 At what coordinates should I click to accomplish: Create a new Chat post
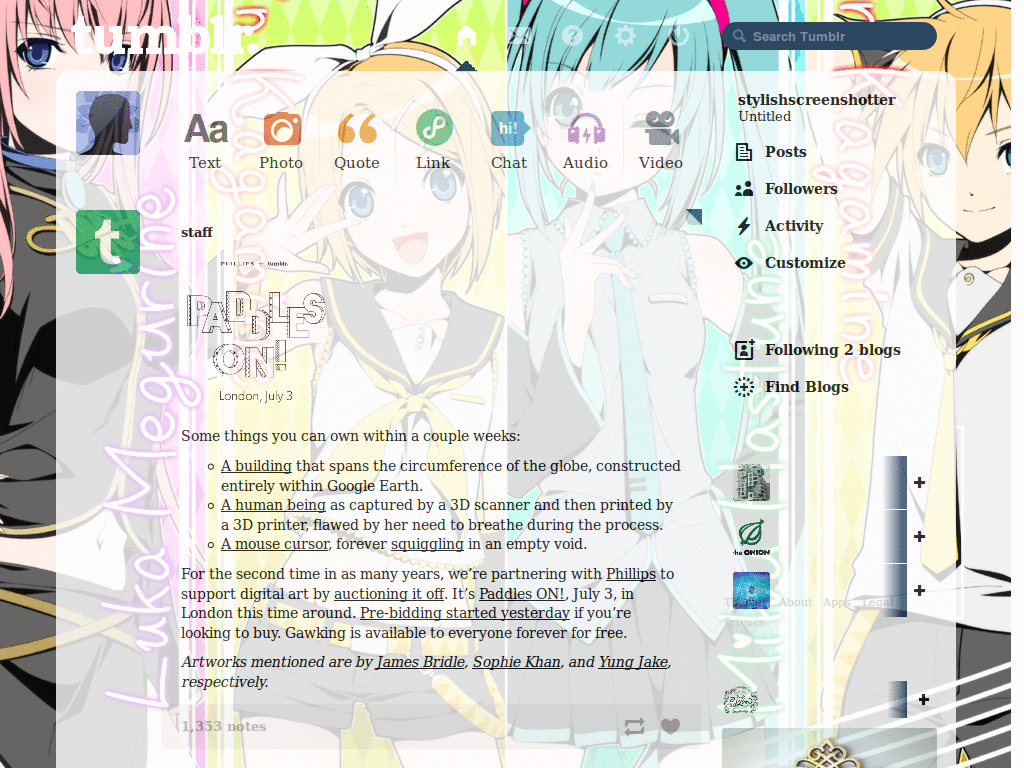coord(509,141)
